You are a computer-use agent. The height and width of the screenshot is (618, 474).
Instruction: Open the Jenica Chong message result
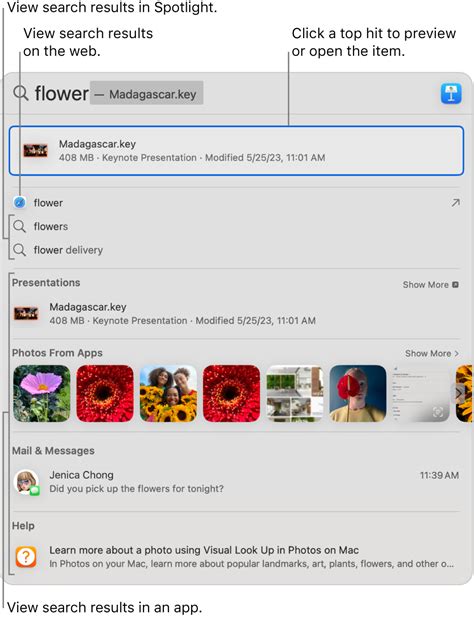coord(236,482)
